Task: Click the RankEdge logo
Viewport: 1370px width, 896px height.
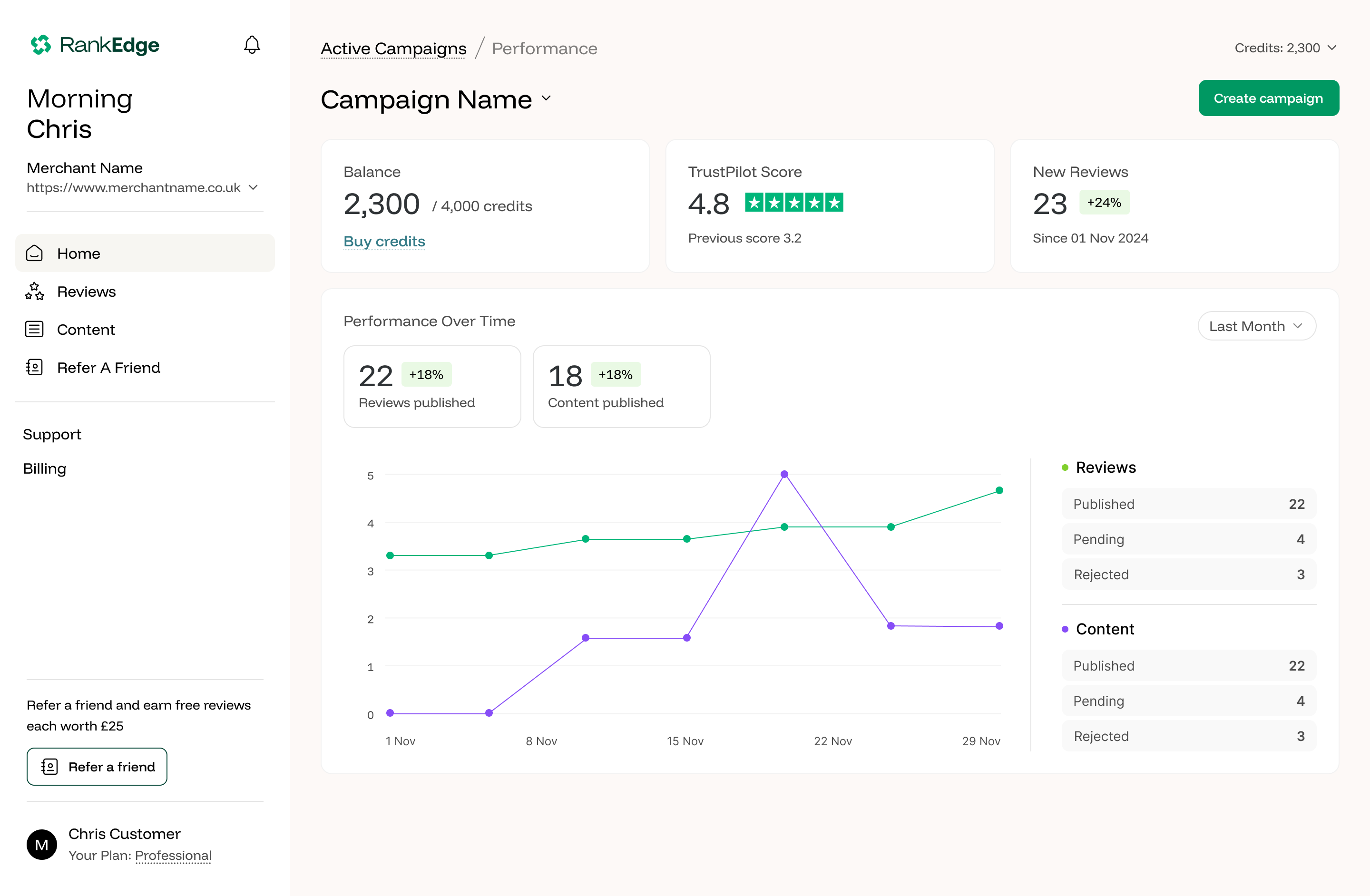Action: pyautogui.click(x=95, y=45)
